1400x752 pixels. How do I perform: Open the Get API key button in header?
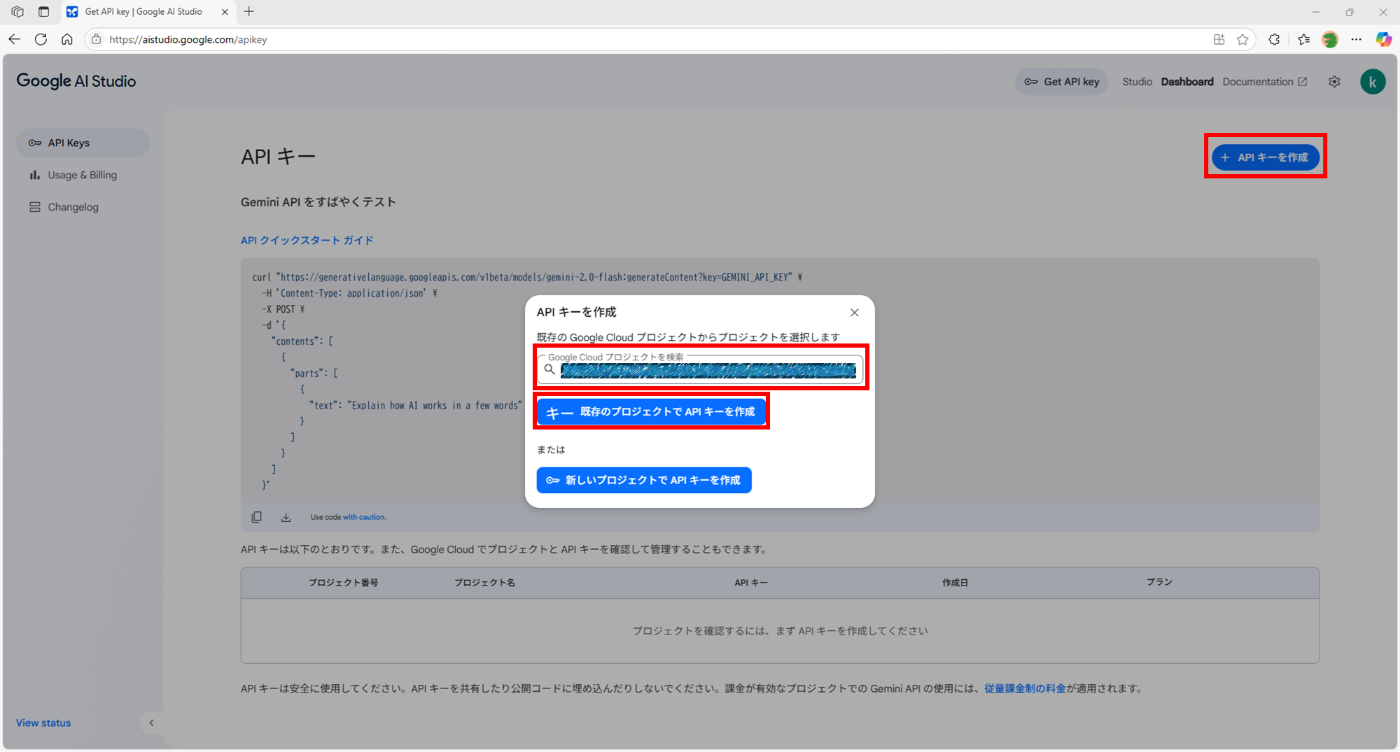click(1062, 82)
